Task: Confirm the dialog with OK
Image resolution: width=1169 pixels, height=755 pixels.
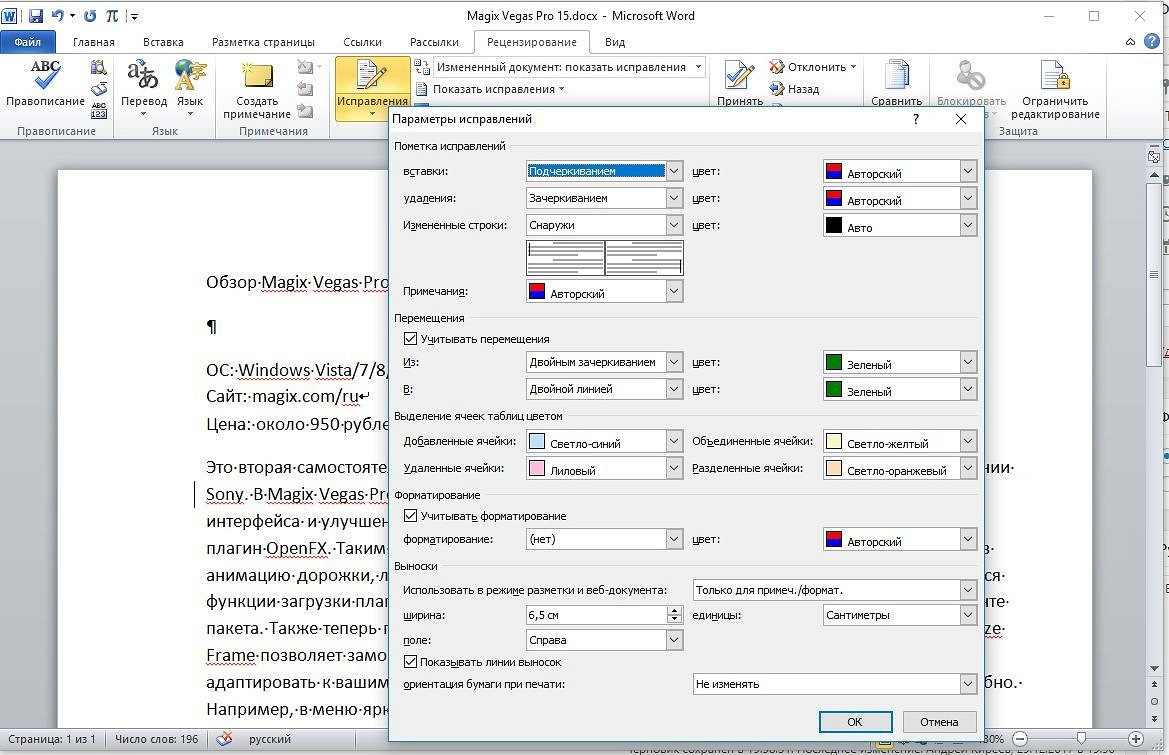Action: [x=855, y=721]
